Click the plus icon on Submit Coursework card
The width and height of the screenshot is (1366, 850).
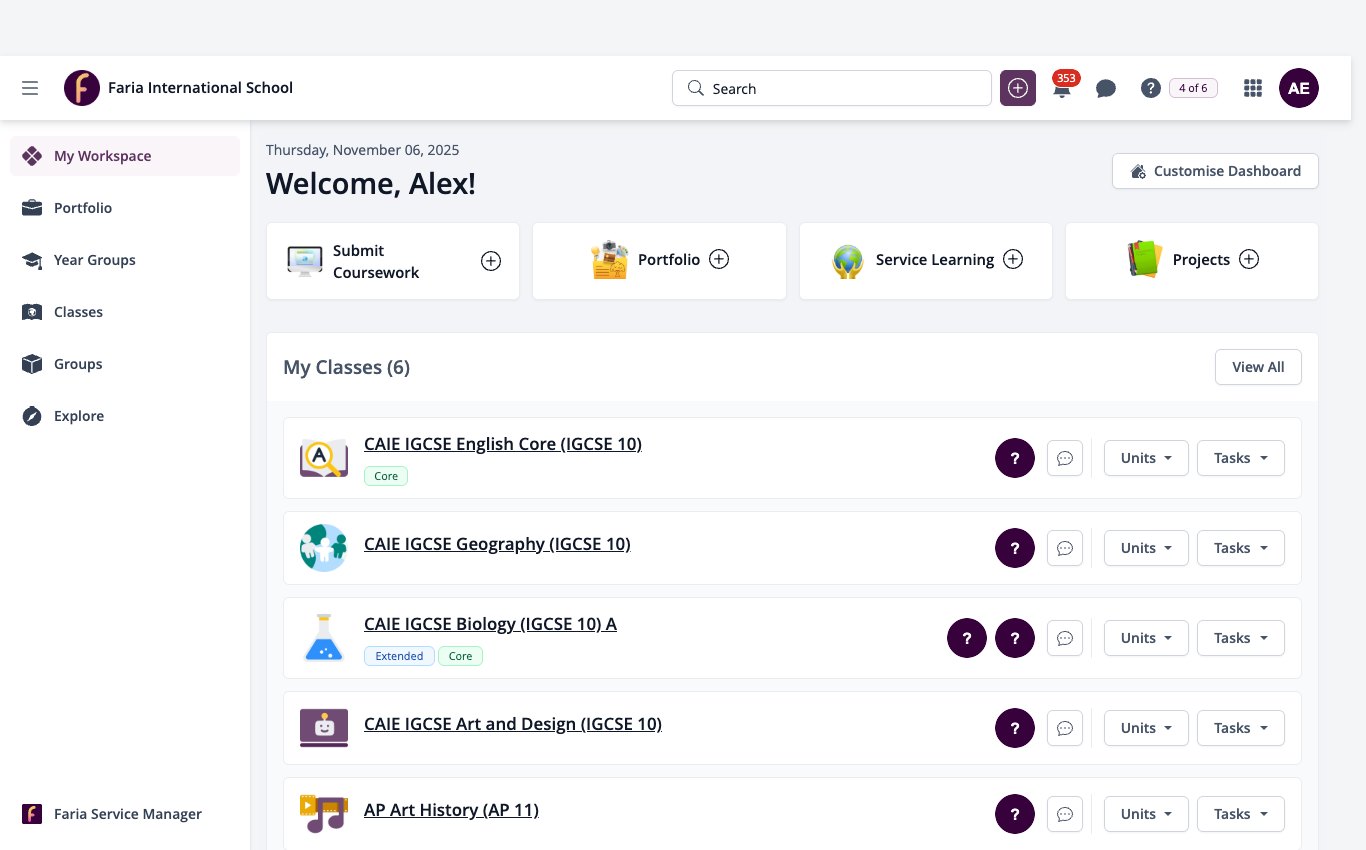491,261
